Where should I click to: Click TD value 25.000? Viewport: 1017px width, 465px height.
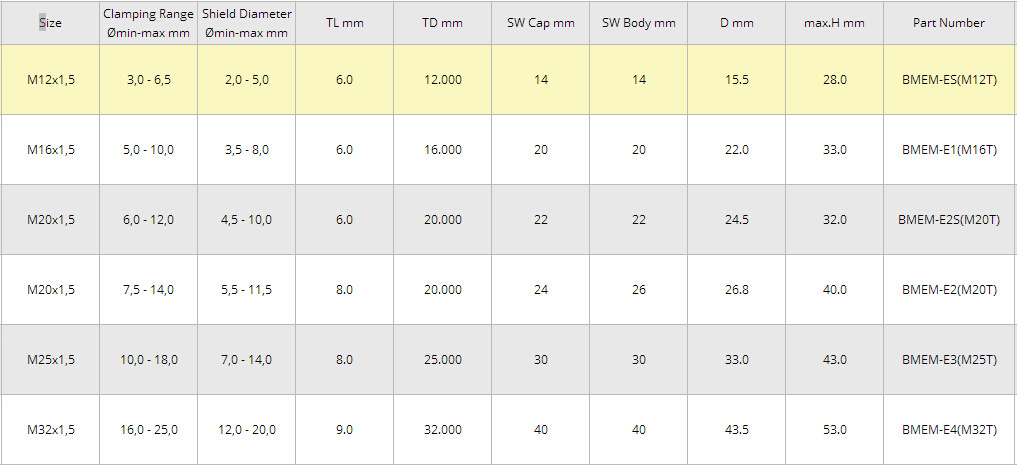tap(442, 360)
